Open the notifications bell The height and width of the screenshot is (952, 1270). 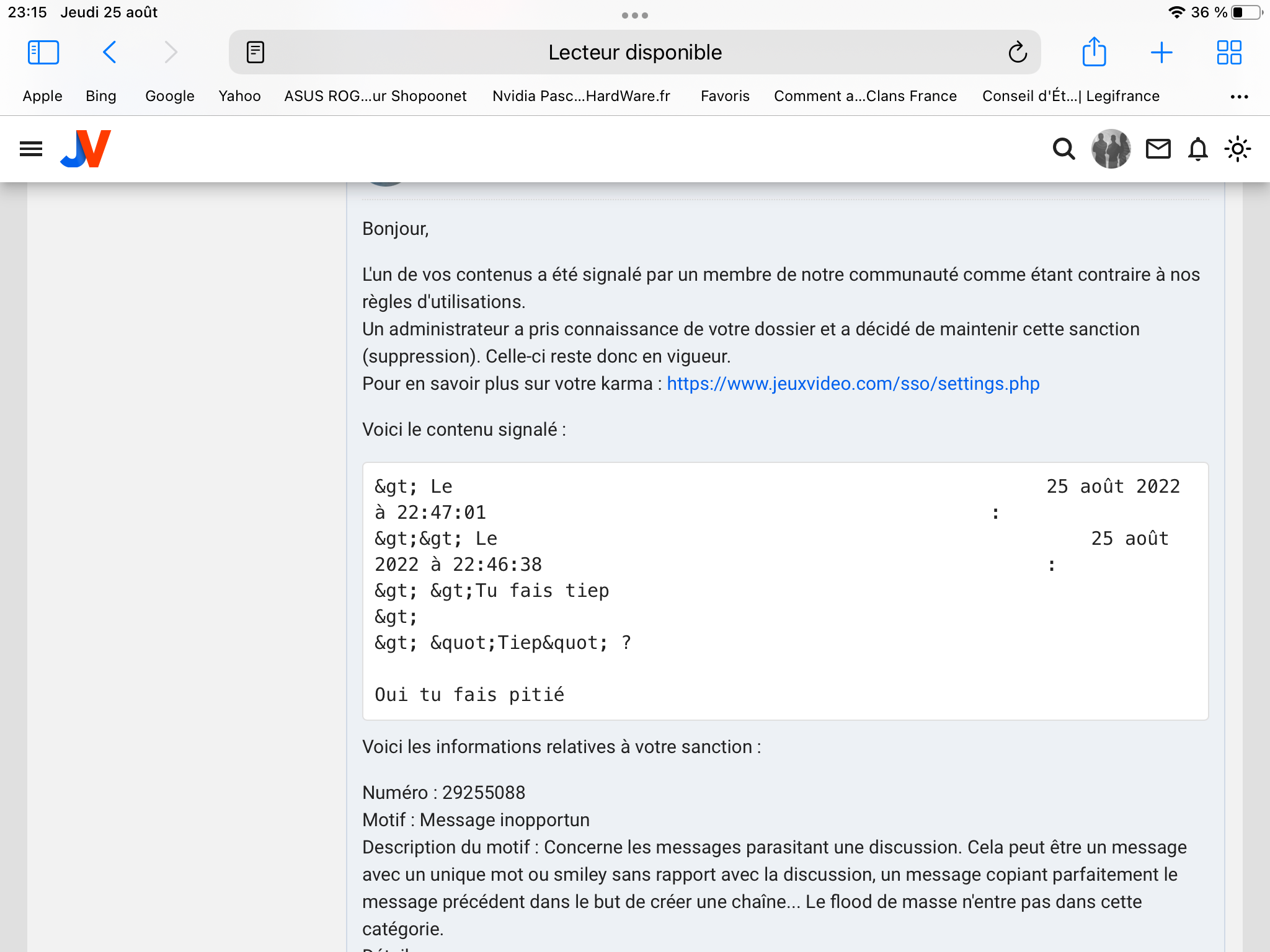[x=1197, y=149]
